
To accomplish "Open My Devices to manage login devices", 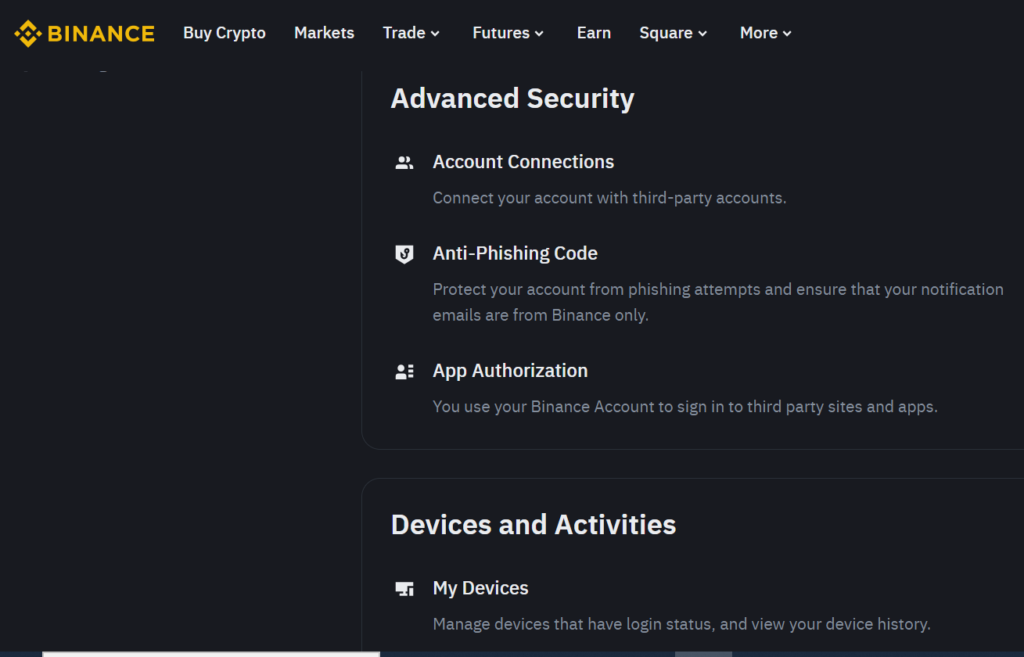I will tap(480, 588).
